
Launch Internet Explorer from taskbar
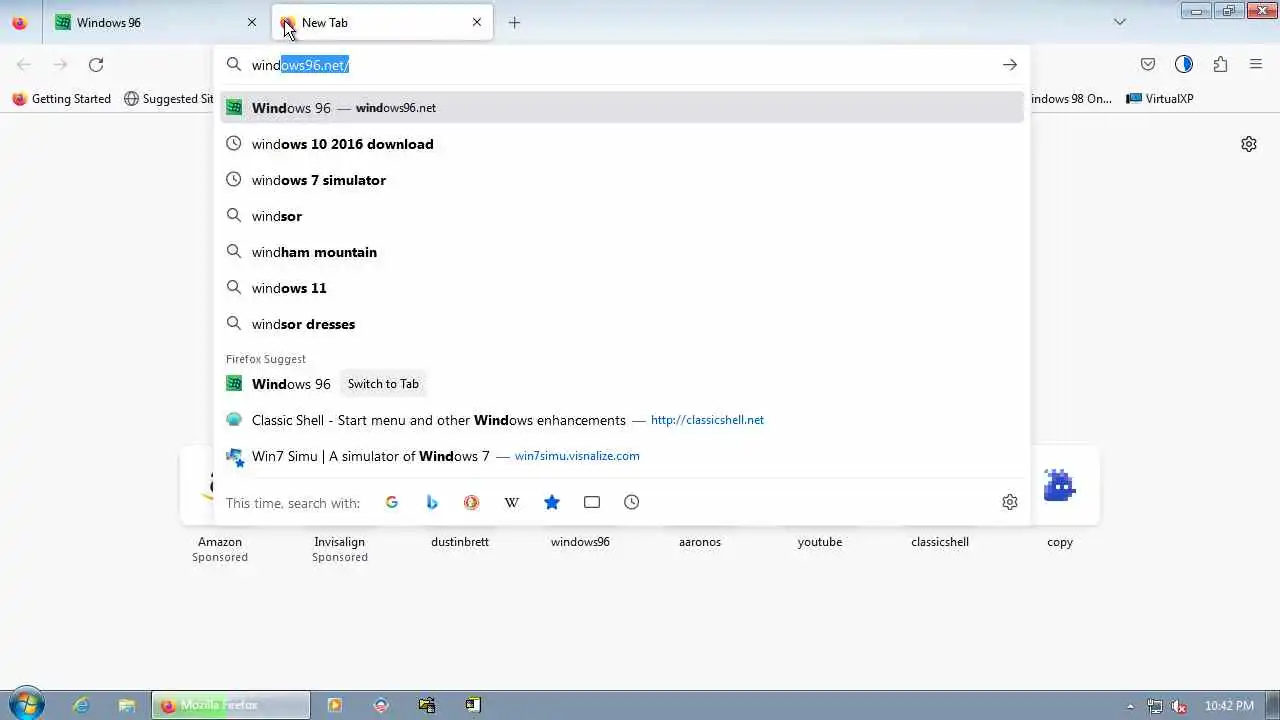(x=81, y=705)
